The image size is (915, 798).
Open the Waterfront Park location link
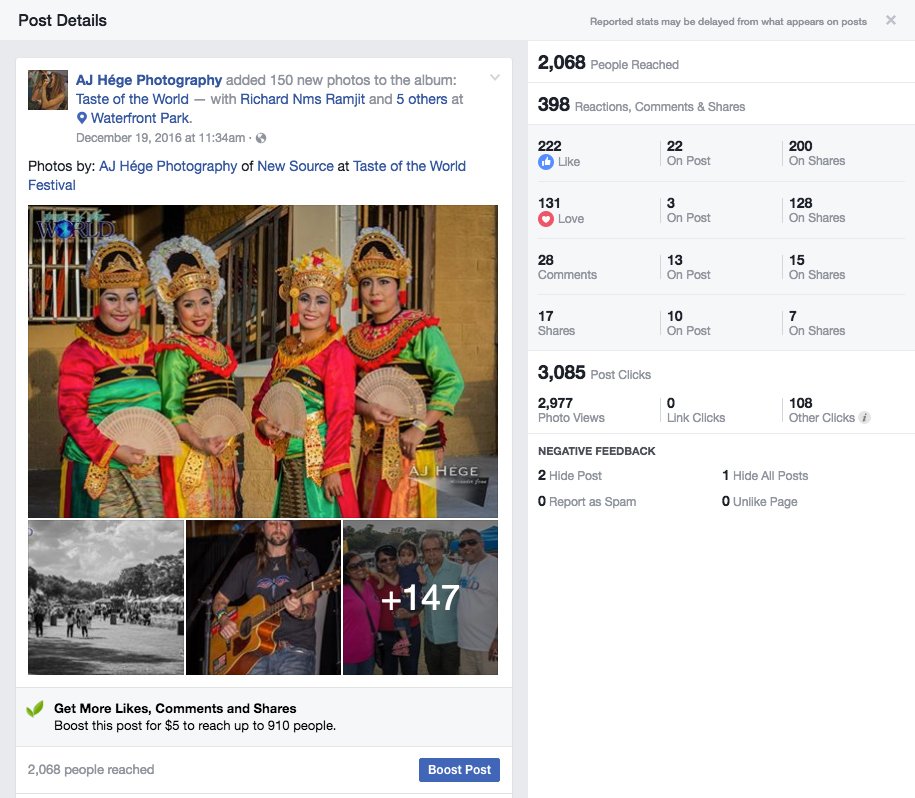click(141, 118)
